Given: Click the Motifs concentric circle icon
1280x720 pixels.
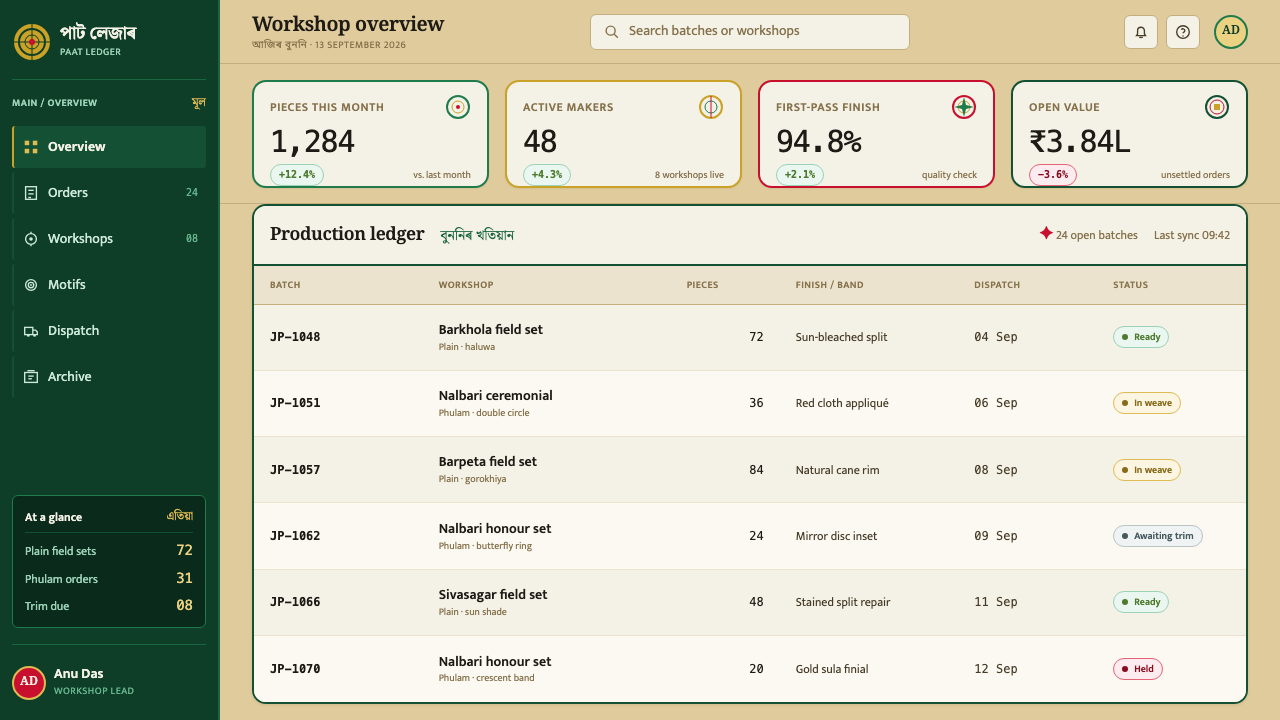Looking at the screenshot, I should pos(31,285).
